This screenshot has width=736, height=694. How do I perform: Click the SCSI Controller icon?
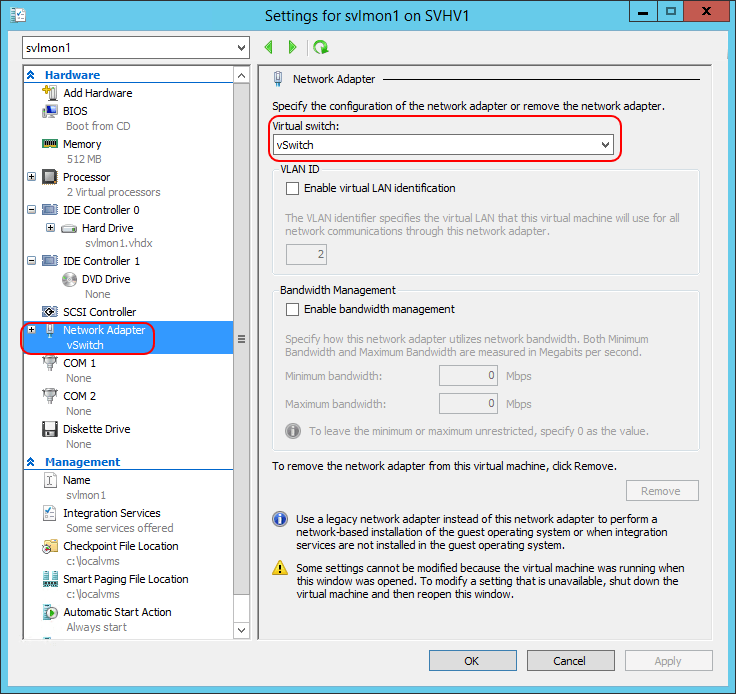50,312
